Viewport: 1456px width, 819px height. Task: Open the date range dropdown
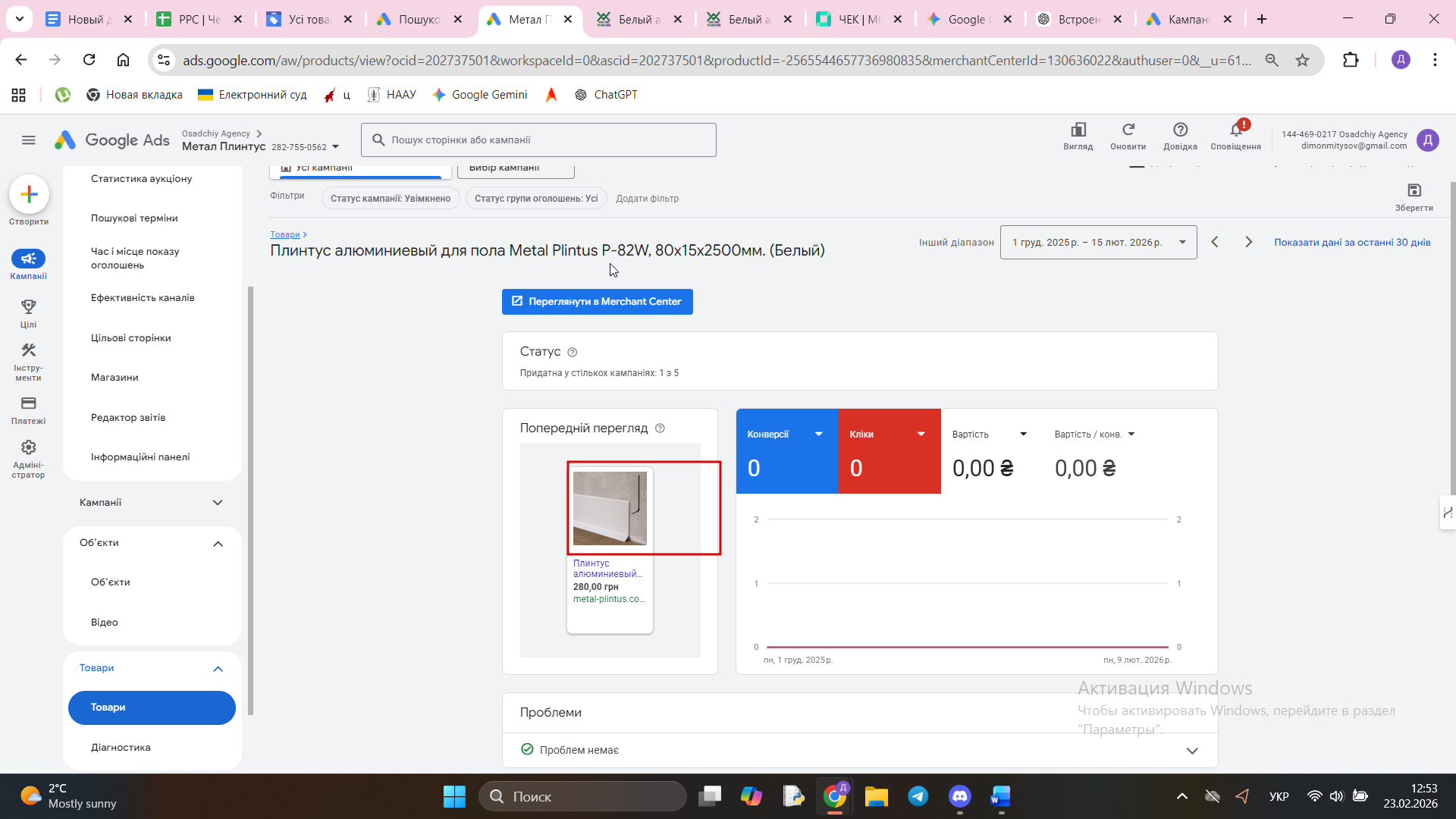tap(1098, 243)
